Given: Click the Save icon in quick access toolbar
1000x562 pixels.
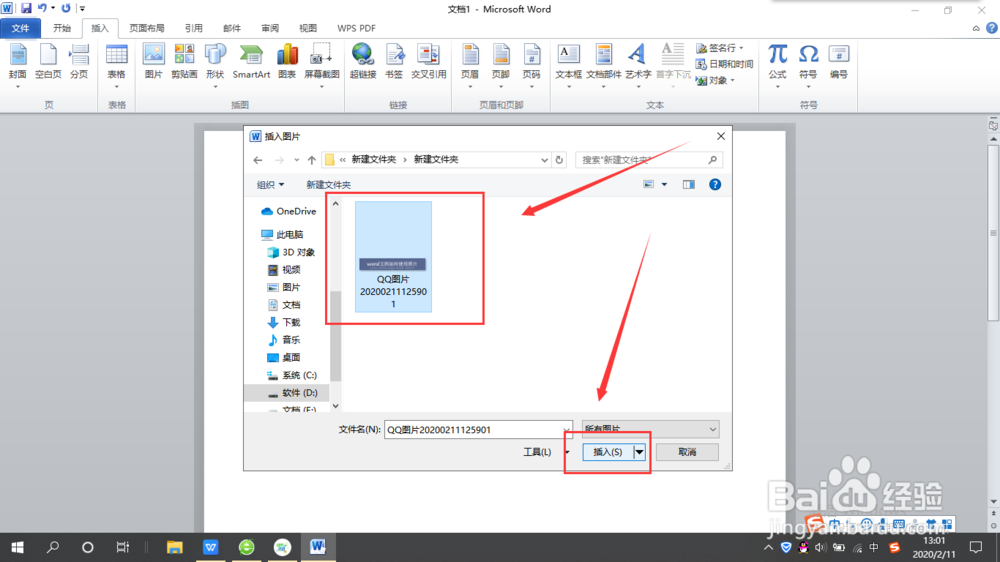Looking at the screenshot, I should coord(26,8).
